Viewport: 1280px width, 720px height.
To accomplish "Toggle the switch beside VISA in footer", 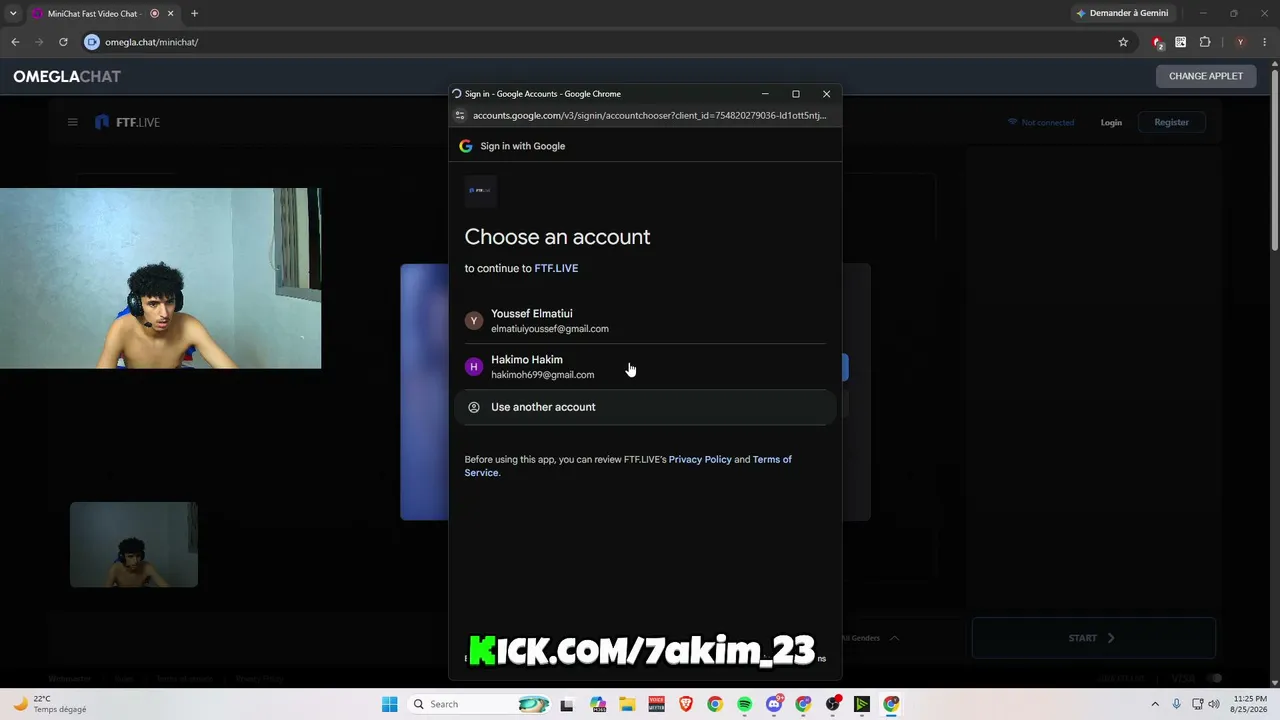I will (1214, 678).
